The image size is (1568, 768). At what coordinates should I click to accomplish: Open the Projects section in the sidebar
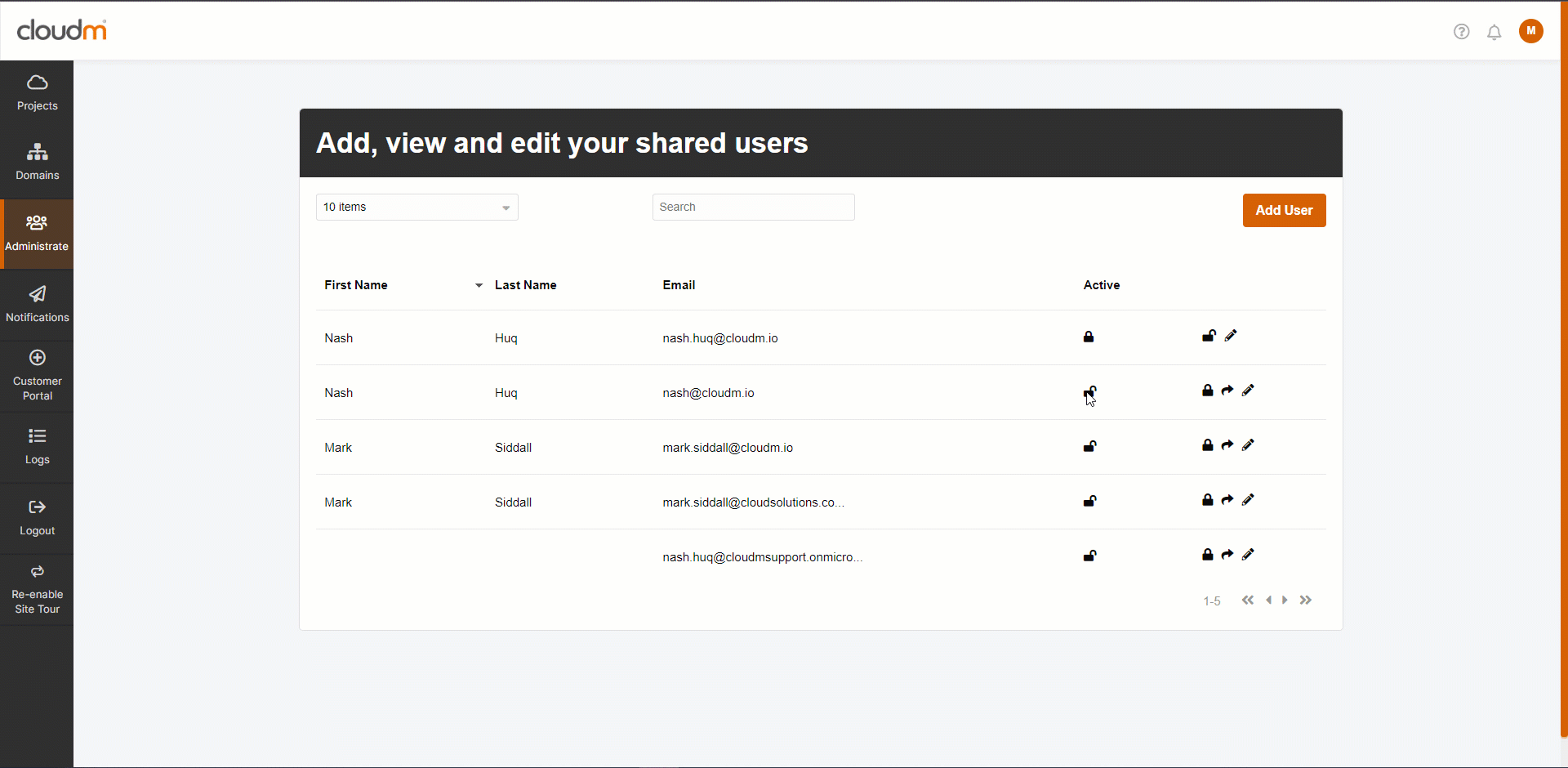point(37,93)
